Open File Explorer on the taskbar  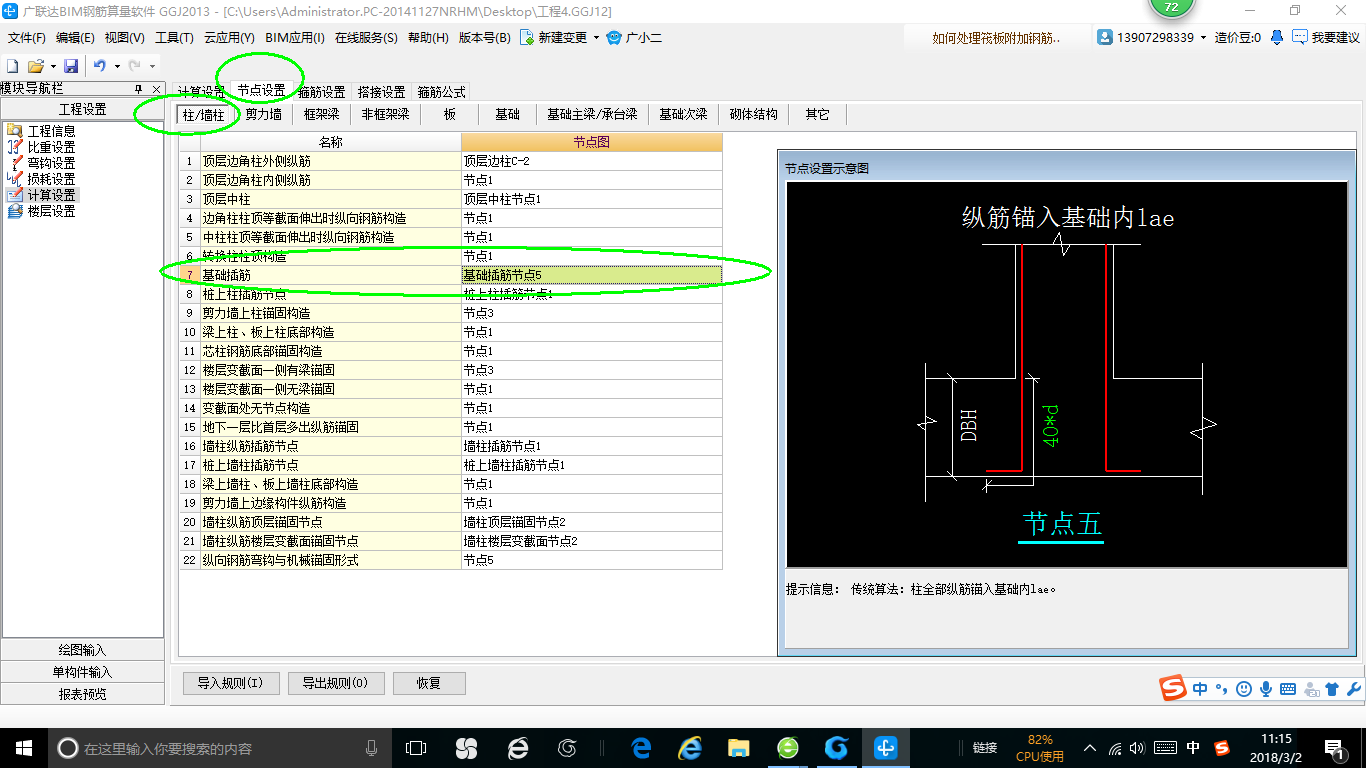pyautogui.click(x=739, y=748)
